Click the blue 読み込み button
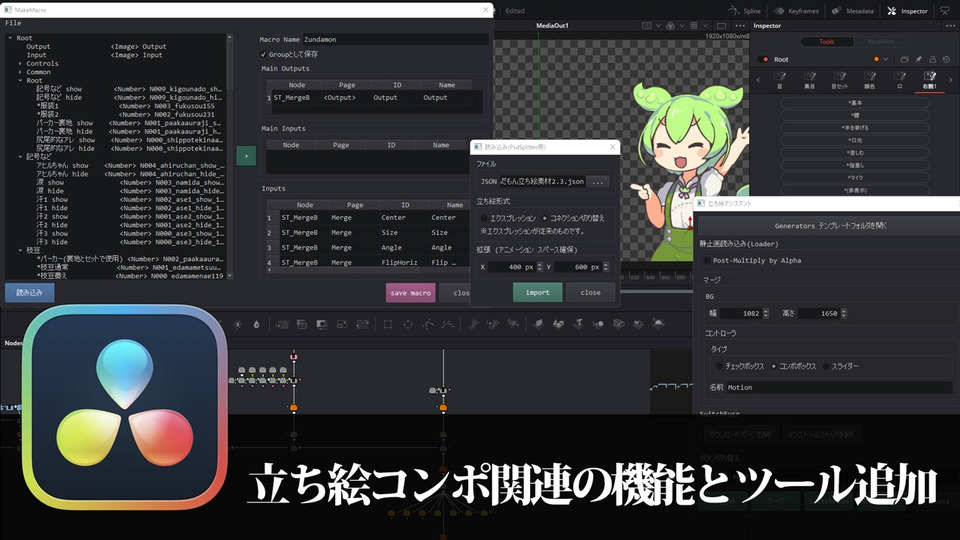This screenshot has height=540, width=960. click(x=29, y=293)
